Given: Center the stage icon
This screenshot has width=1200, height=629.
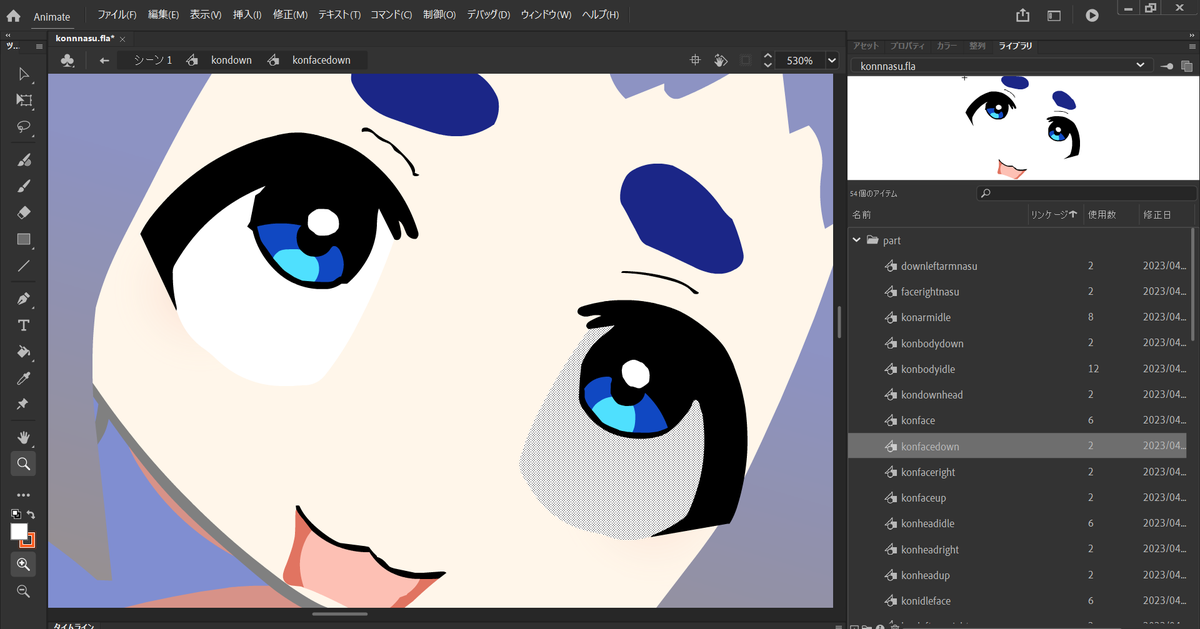Looking at the screenshot, I should click(x=695, y=60).
